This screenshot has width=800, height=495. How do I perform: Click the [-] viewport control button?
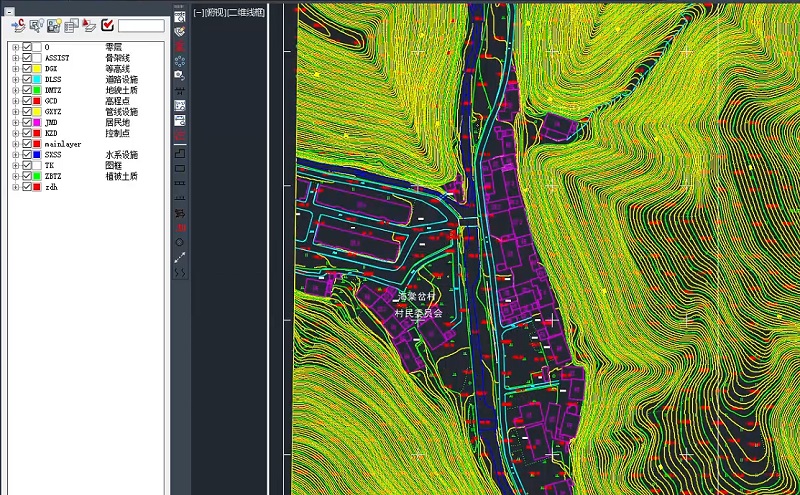pos(198,13)
